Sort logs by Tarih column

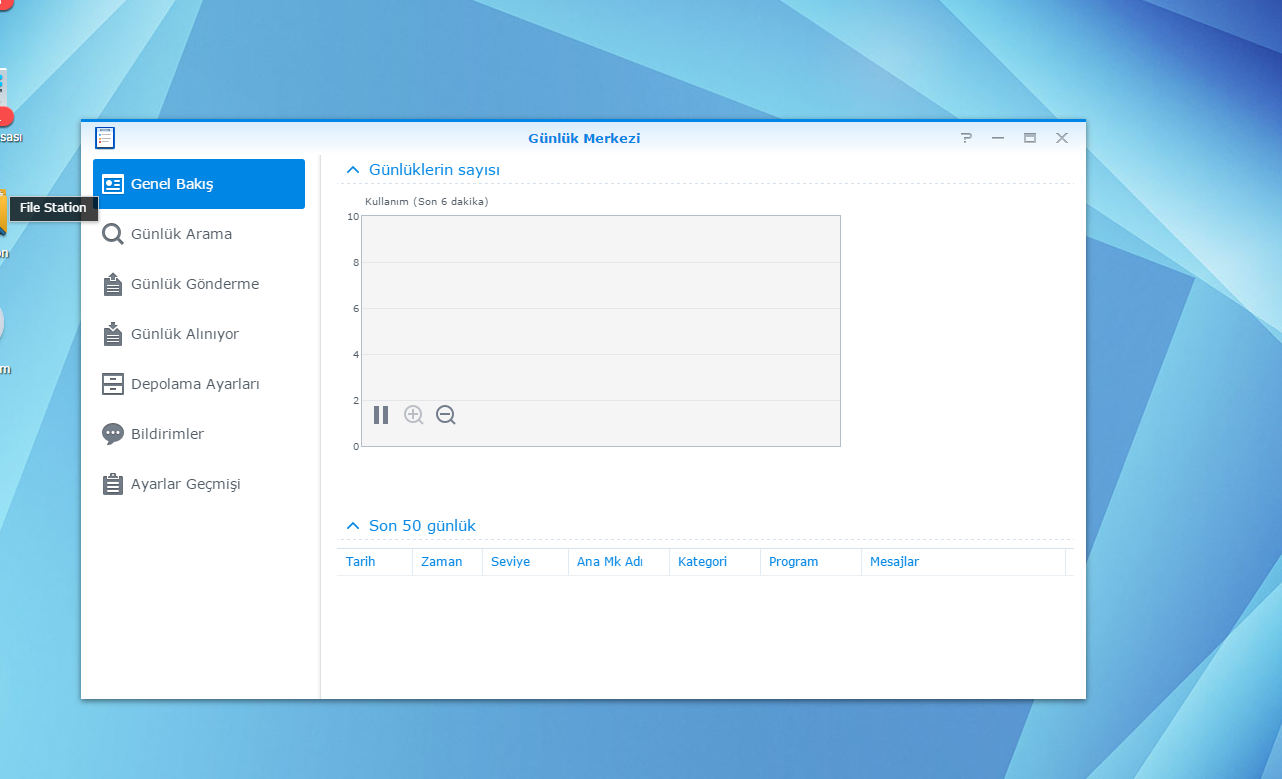[x=361, y=562]
